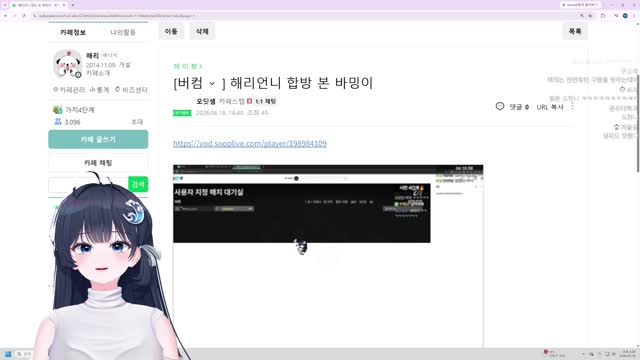Open the browser three-dot menu
The height and width of the screenshot is (360, 640).
click(x=635, y=16)
